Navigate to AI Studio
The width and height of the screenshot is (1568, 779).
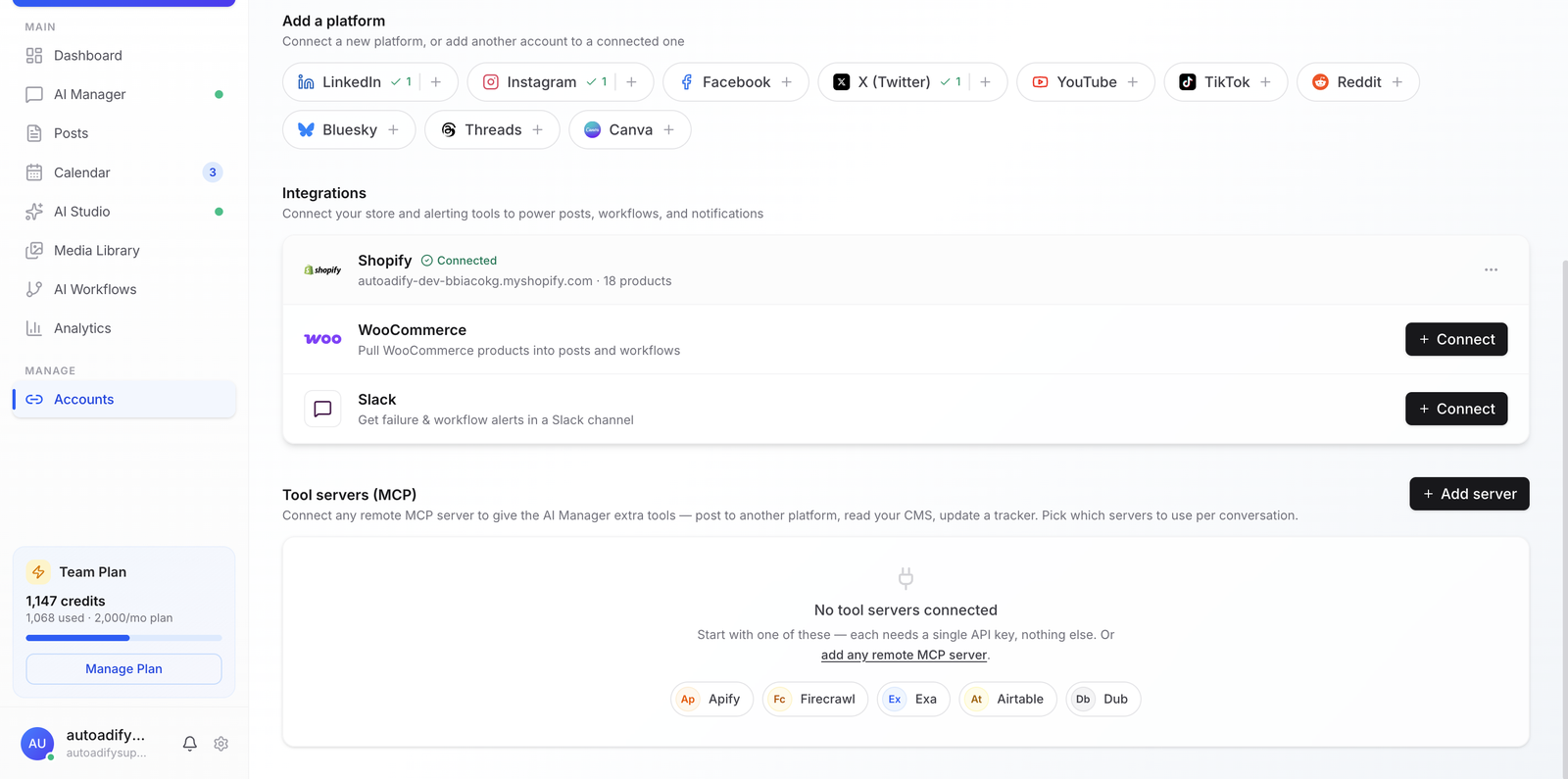click(x=123, y=212)
